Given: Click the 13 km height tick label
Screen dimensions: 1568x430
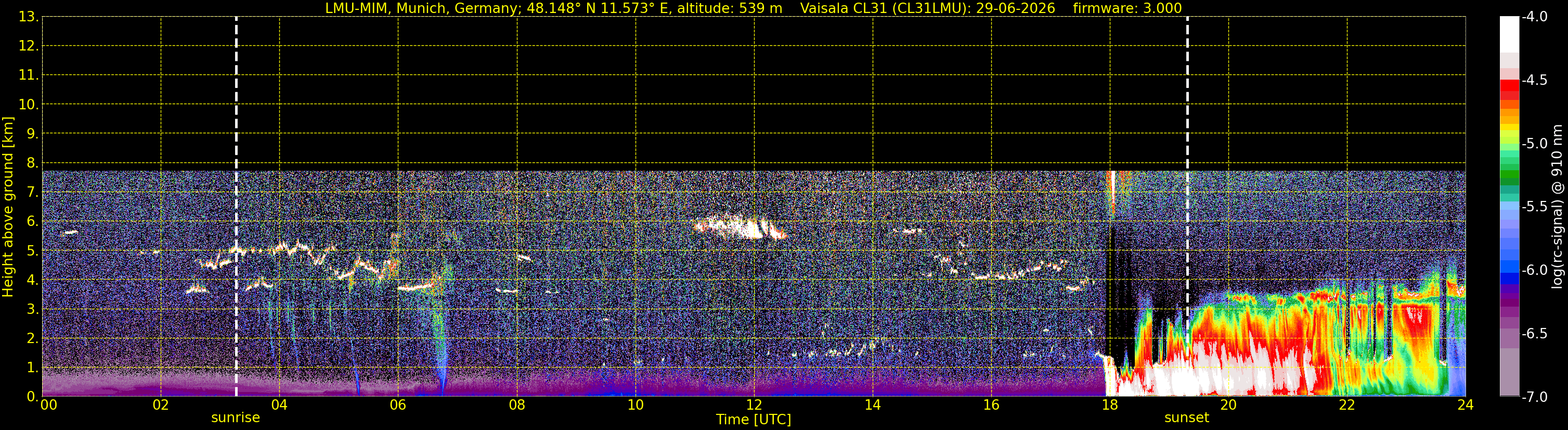Looking at the screenshot, I should (x=28, y=17).
